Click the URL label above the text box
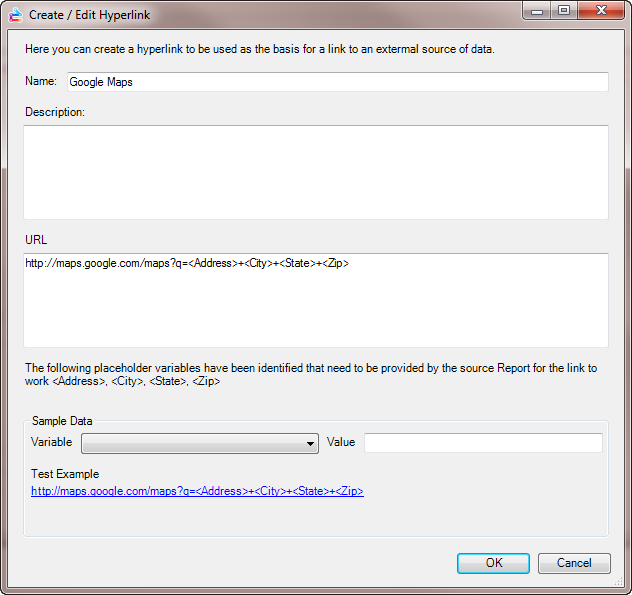Screen dimensions: 632x595 tap(36, 240)
